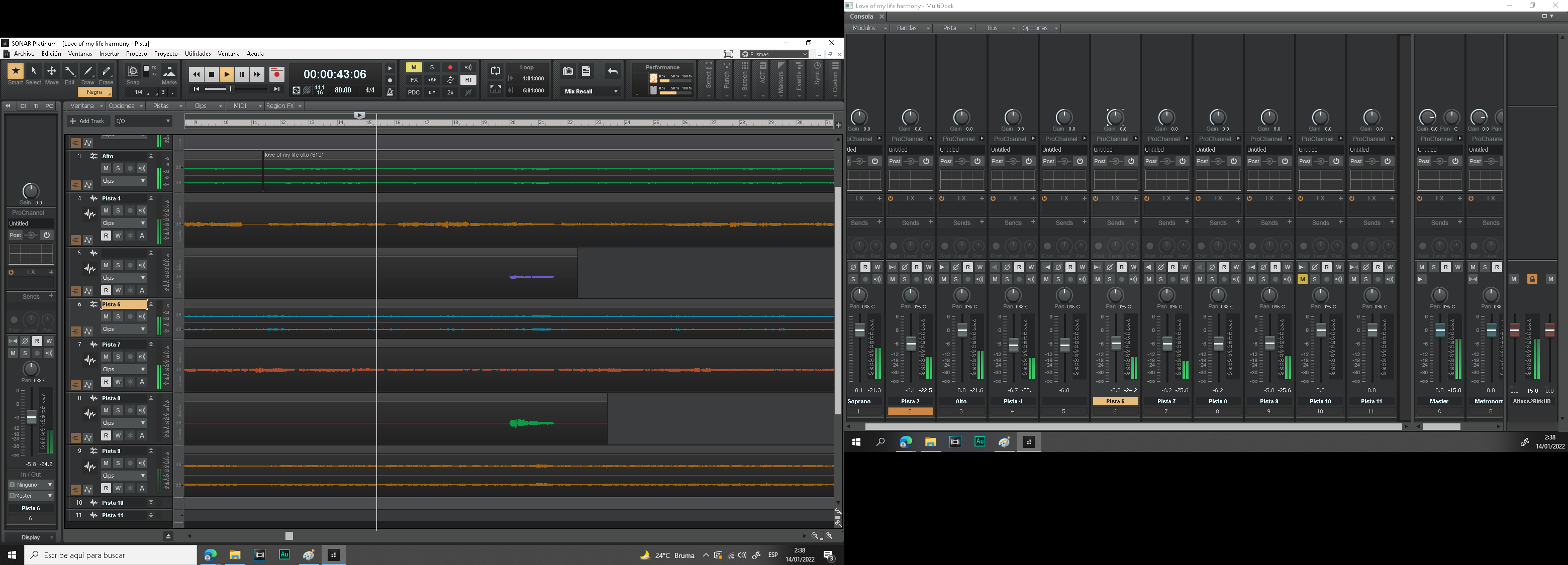The image size is (1568, 565).
Task: Open Windows search box in taskbar
Action: pyautogui.click(x=111, y=554)
